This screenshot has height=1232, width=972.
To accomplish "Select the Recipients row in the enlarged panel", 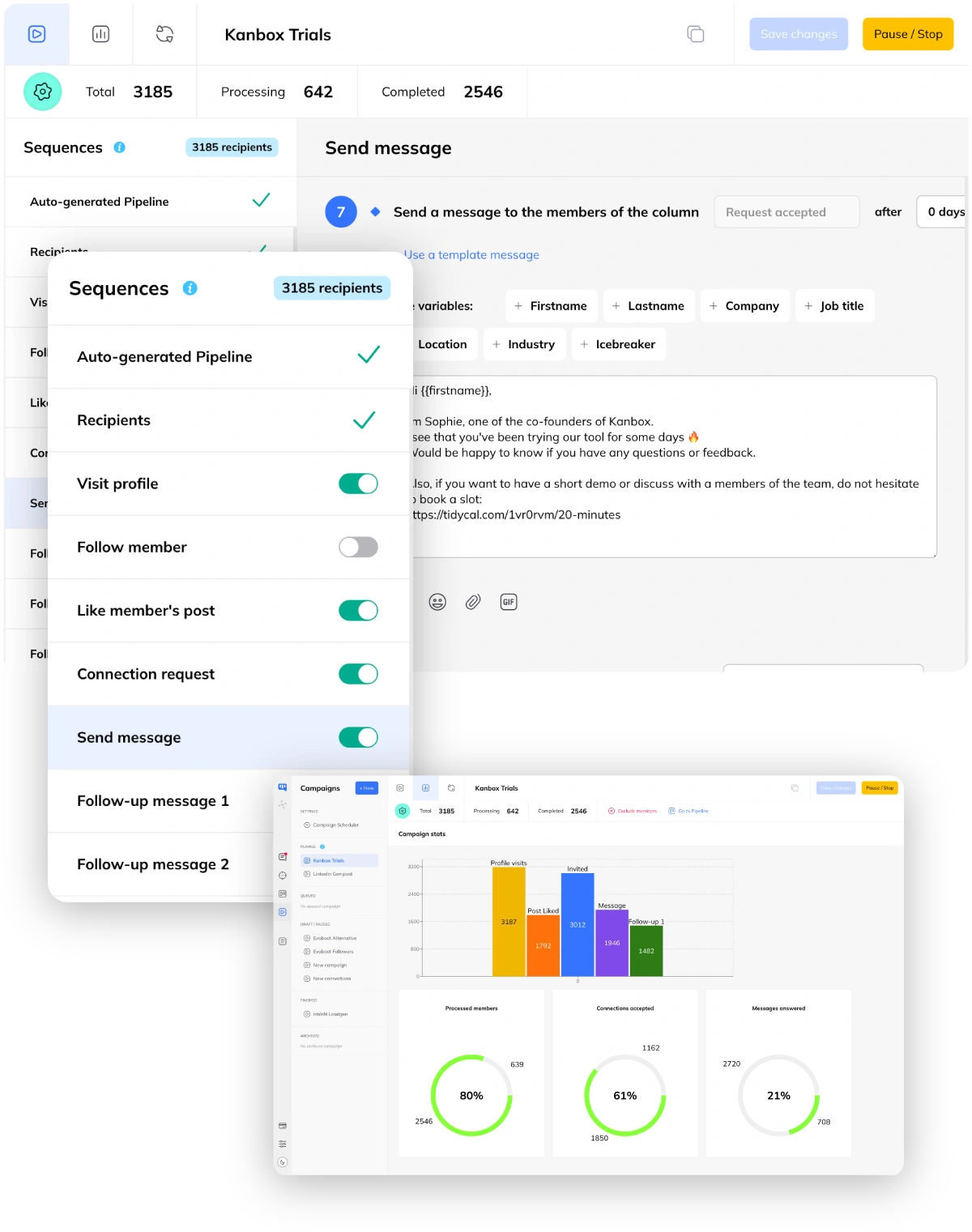I will point(228,420).
